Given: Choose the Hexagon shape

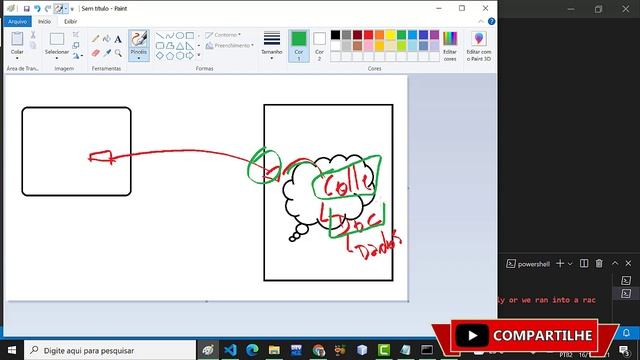Looking at the screenshot, I should 180,56.
